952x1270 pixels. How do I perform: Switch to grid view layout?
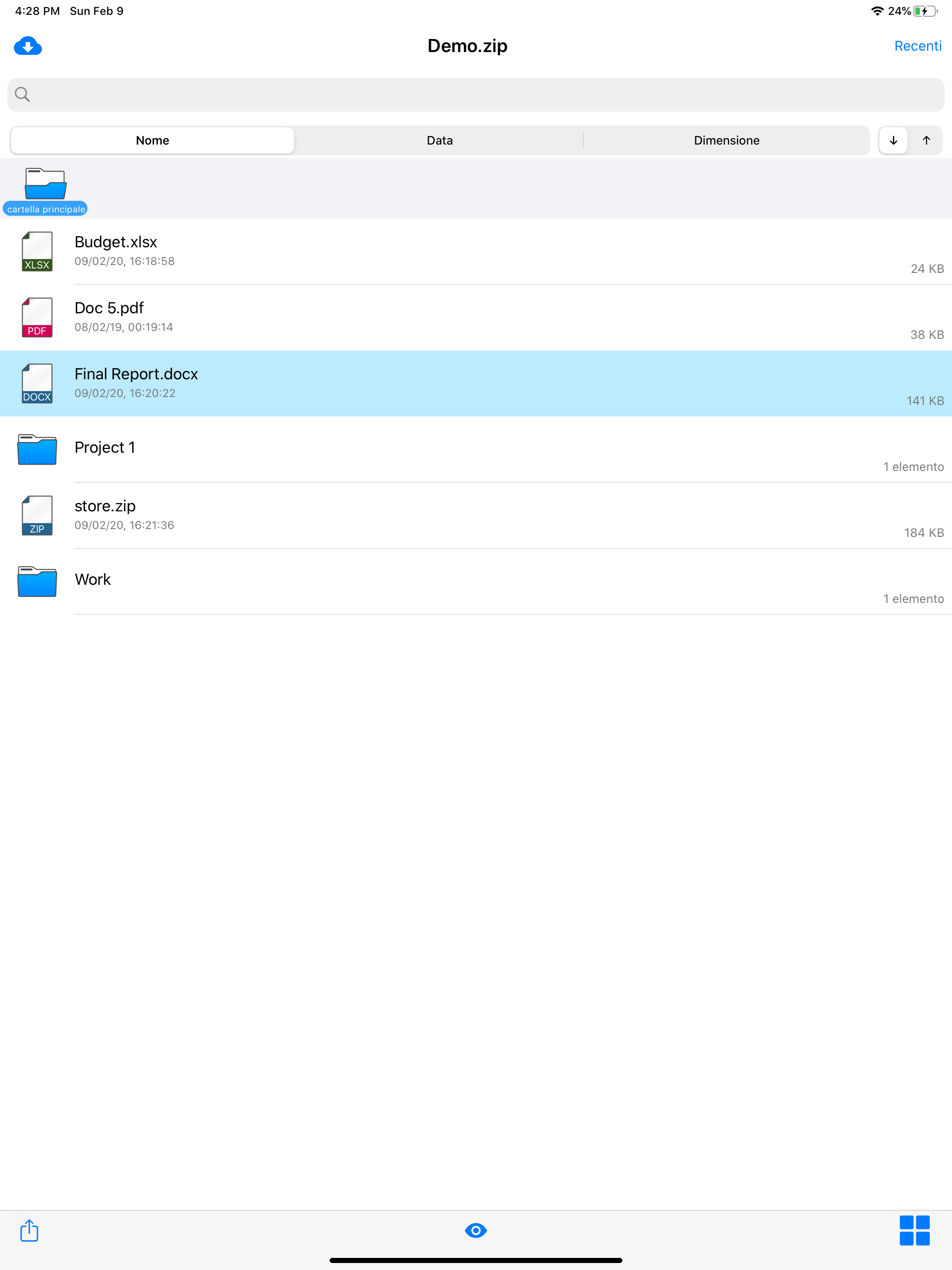point(914,1230)
